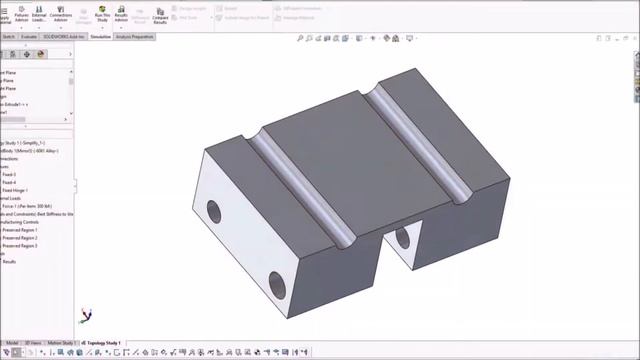
Task: Open the ConfigurationManager tab icon
Action: [13, 54]
